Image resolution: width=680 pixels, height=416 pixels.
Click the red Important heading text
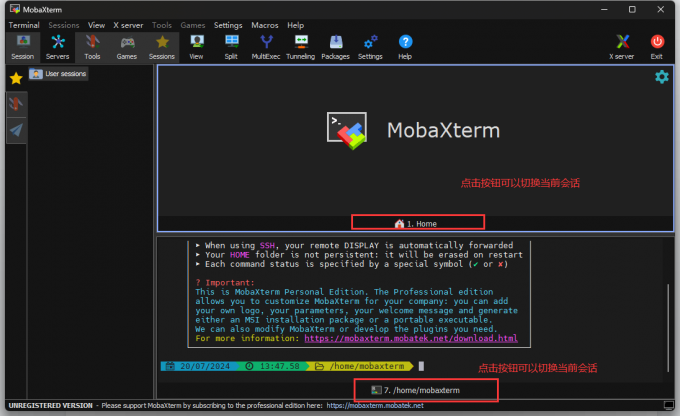[x=225, y=283]
